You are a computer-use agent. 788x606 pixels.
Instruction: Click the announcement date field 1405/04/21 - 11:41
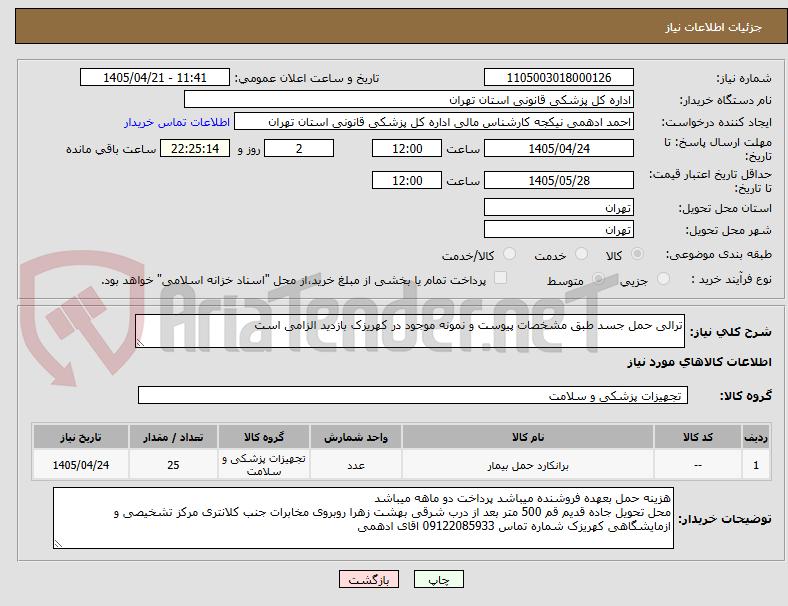click(x=155, y=77)
